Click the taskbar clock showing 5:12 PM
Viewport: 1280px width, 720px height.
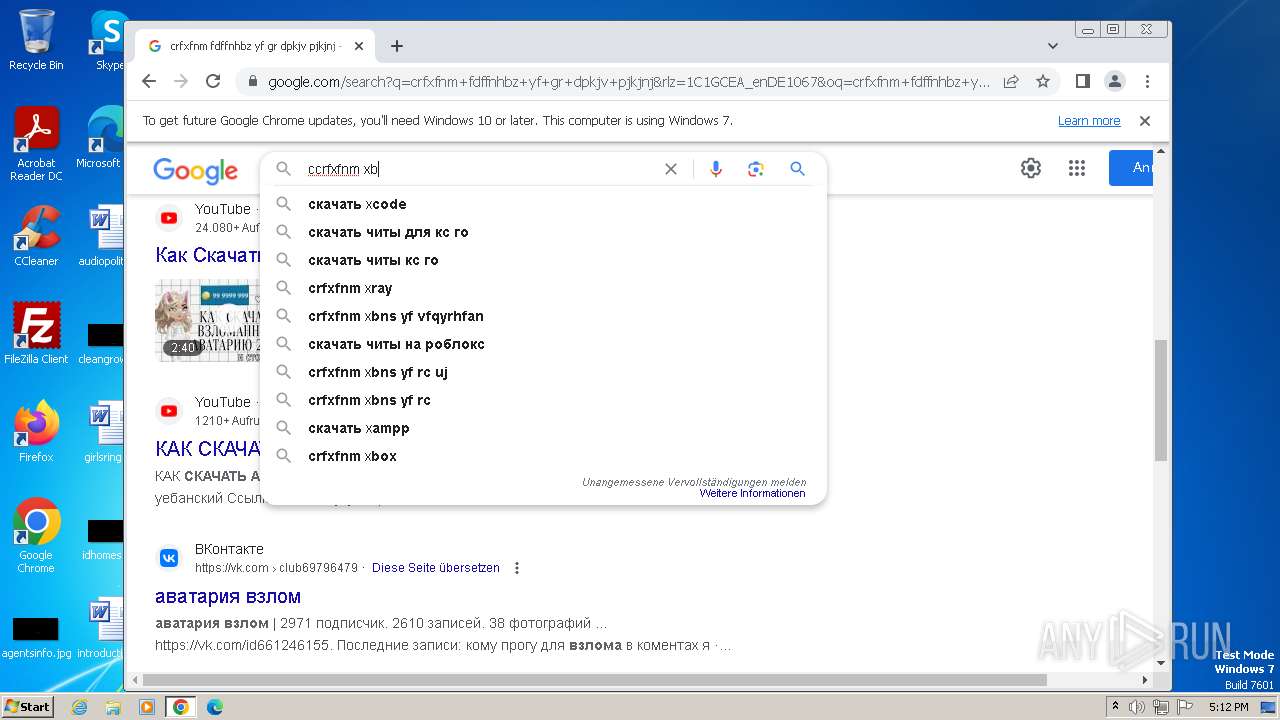click(1228, 707)
